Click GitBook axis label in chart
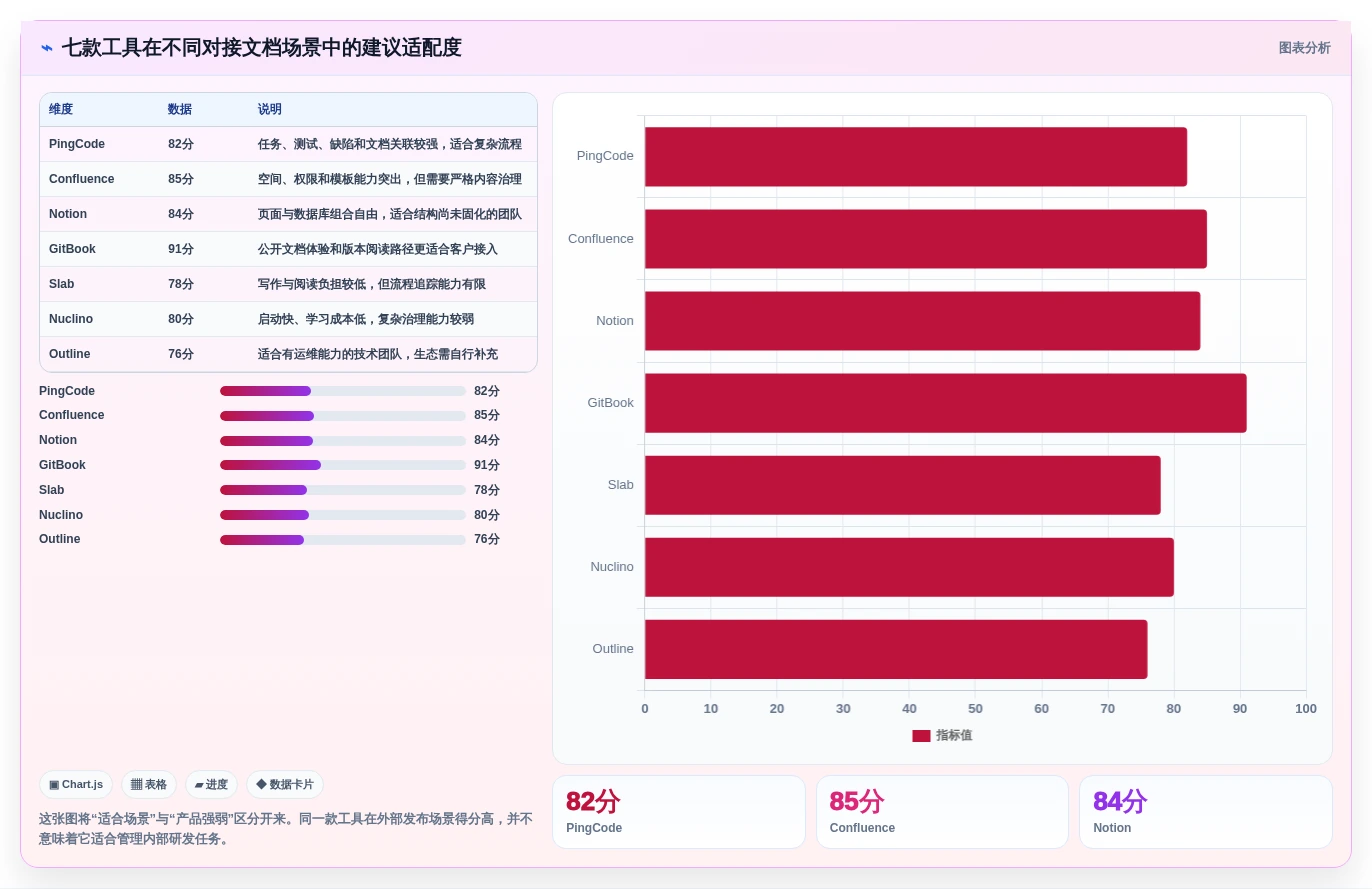Screen dimensions: 1372x889 (x=611, y=403)
